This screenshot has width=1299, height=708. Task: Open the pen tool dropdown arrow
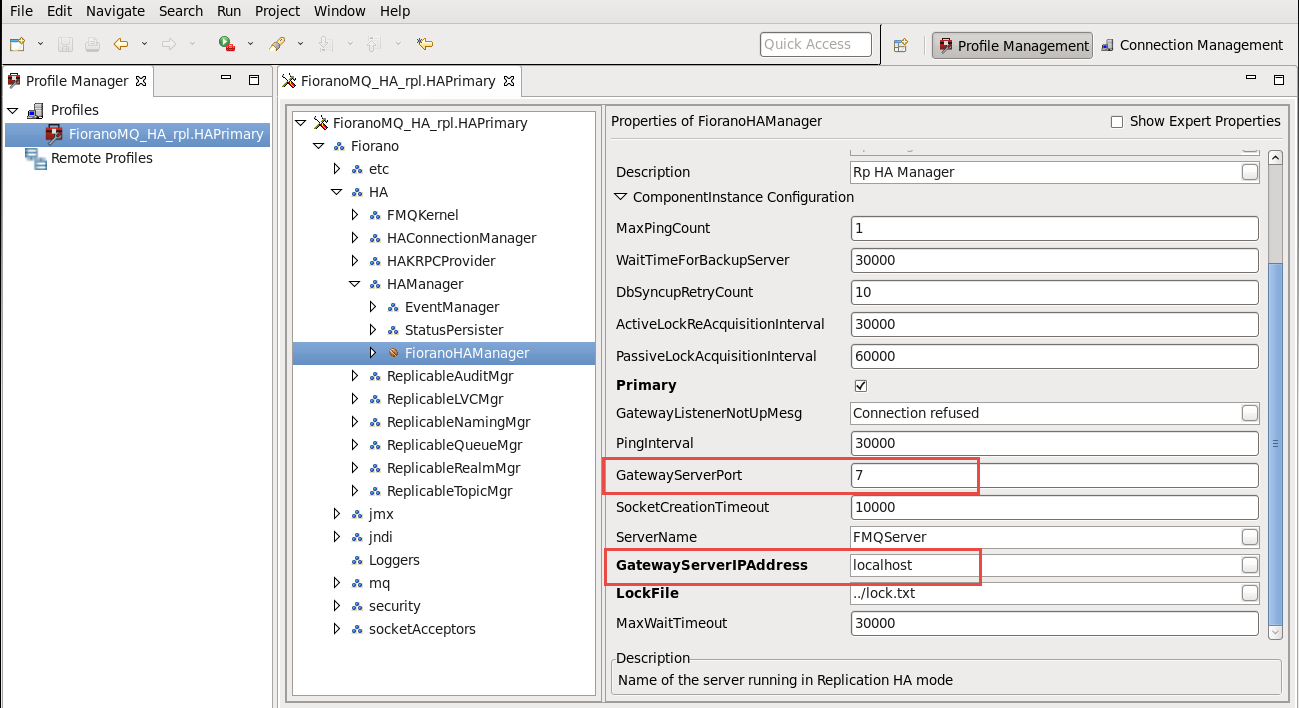(x=300, y=44)
